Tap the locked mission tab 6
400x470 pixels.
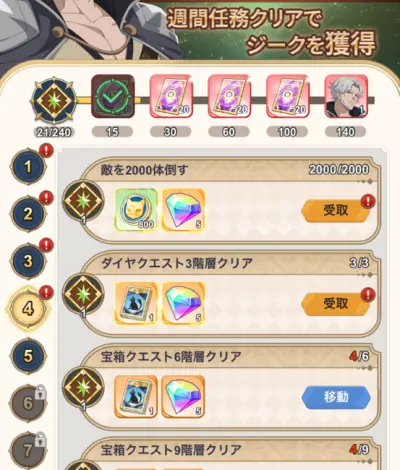[28, 403]
